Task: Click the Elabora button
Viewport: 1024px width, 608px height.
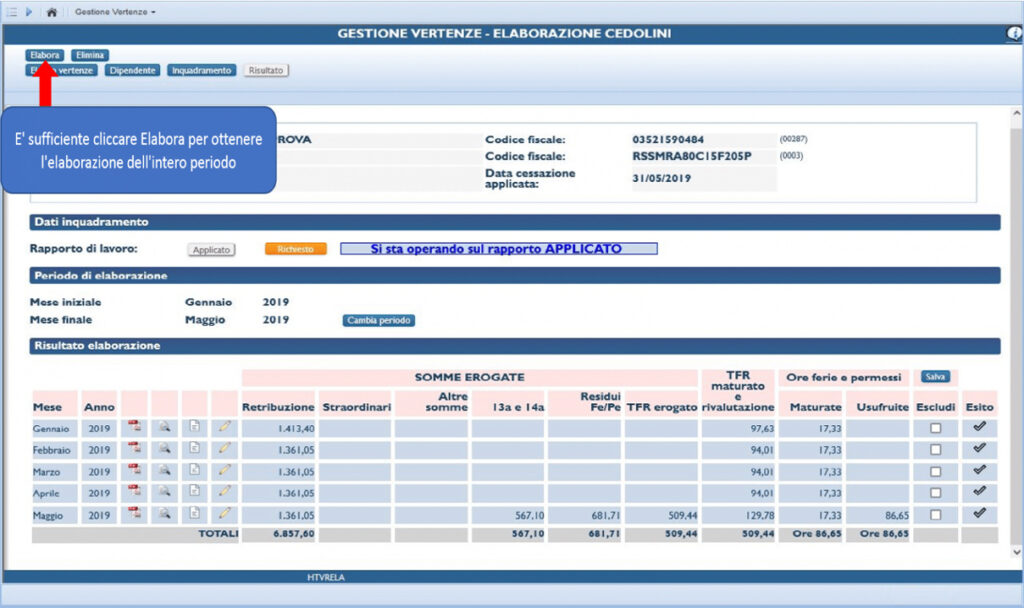Action: click(x=45, y=55)
